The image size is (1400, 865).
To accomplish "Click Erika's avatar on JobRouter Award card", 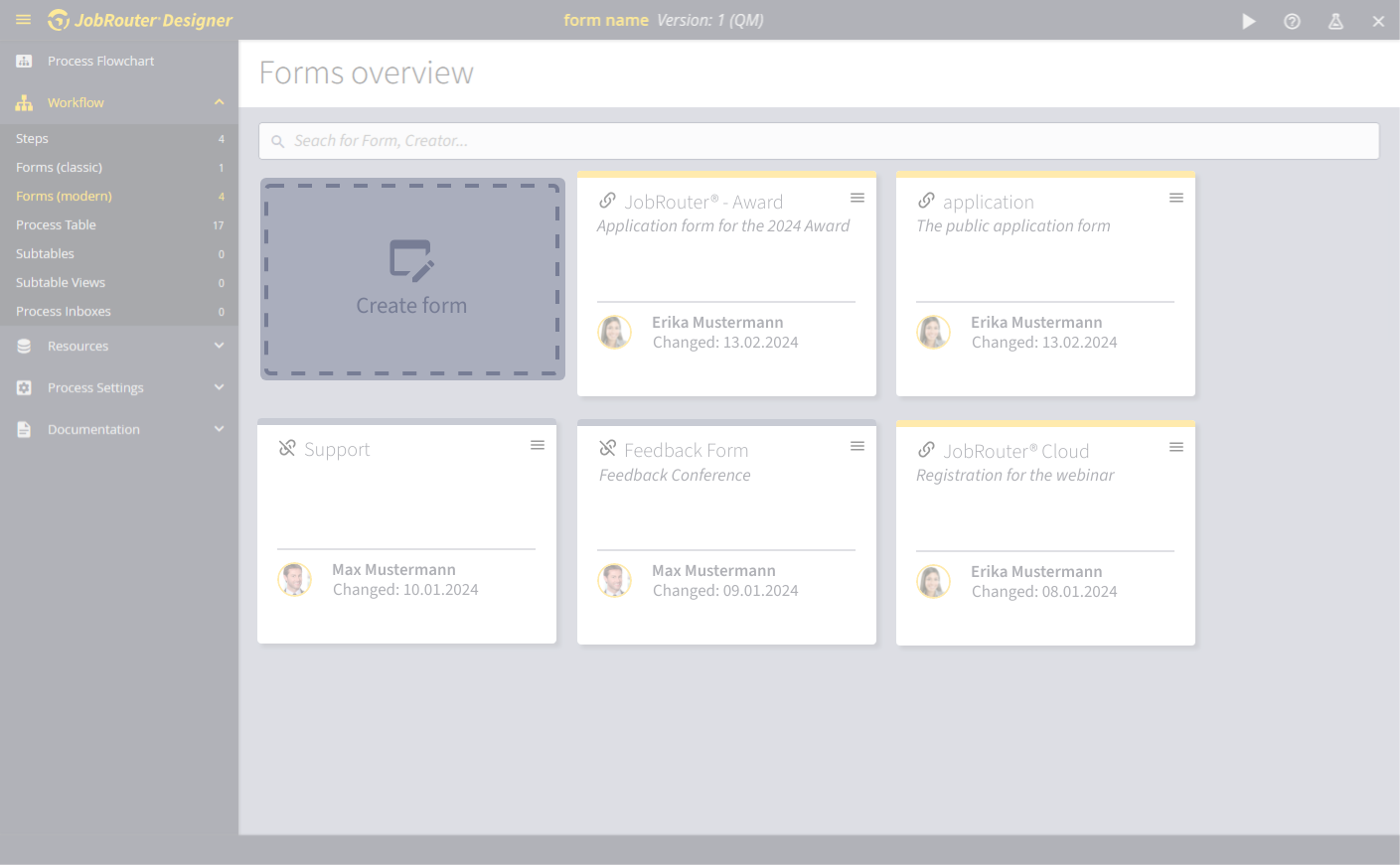I will coord(615,332).
